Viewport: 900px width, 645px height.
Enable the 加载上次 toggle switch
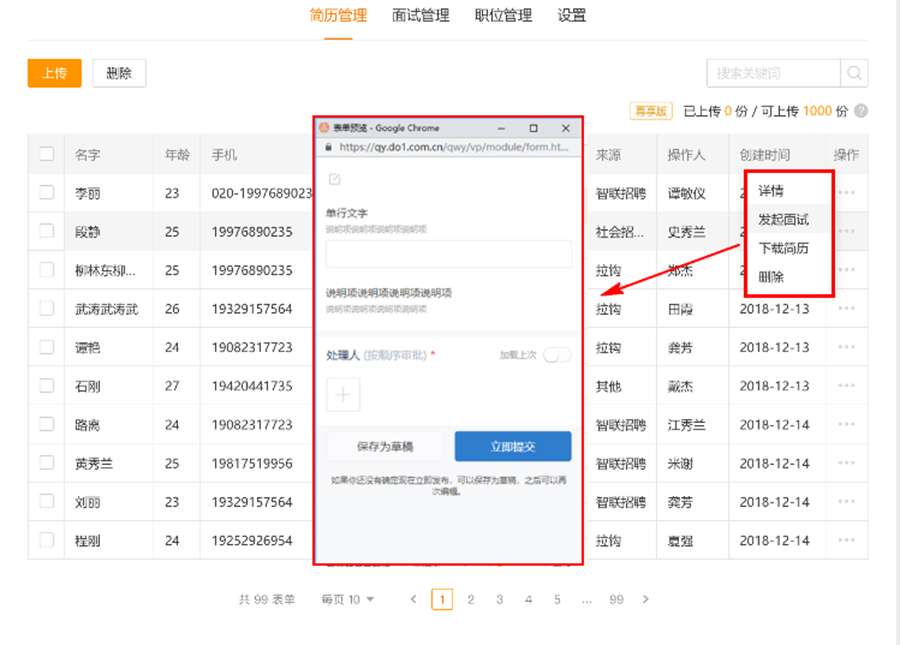tap(557, 355)
